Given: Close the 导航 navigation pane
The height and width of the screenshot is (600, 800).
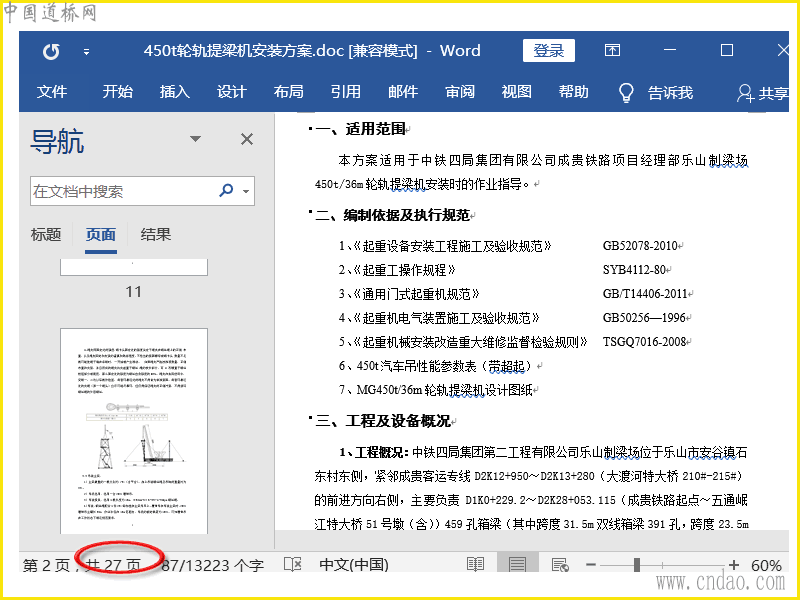Looking at the screenshot, I should [x=247, y=139].
